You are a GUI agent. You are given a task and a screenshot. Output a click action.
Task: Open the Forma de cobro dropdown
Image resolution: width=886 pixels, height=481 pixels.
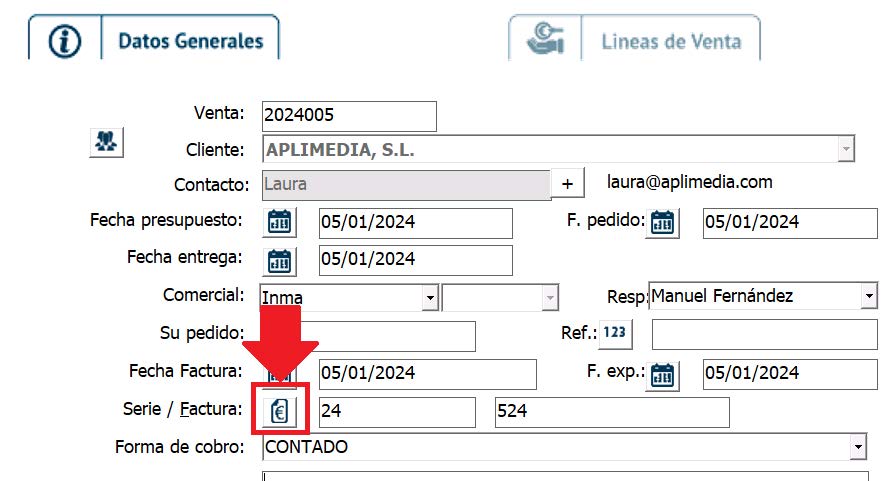(x=857, y=447)
